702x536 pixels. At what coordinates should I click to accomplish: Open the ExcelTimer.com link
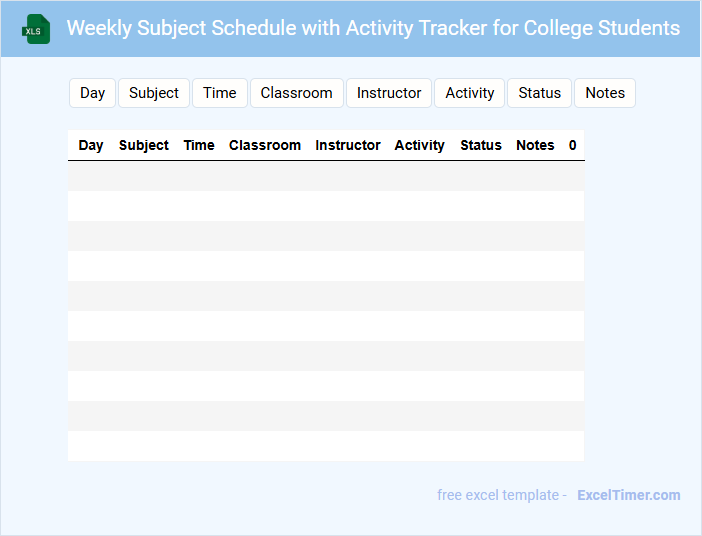coord(628,495)
